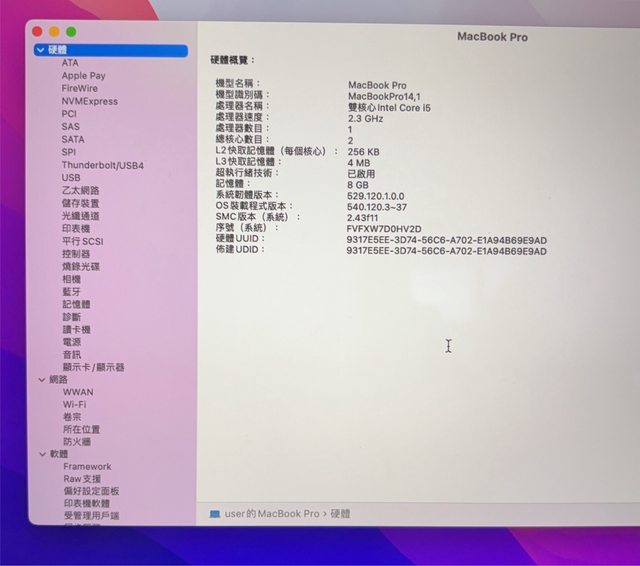Click the laptop icon in the path bar
The width and height of the screenshot is (640, 566).
215,514
